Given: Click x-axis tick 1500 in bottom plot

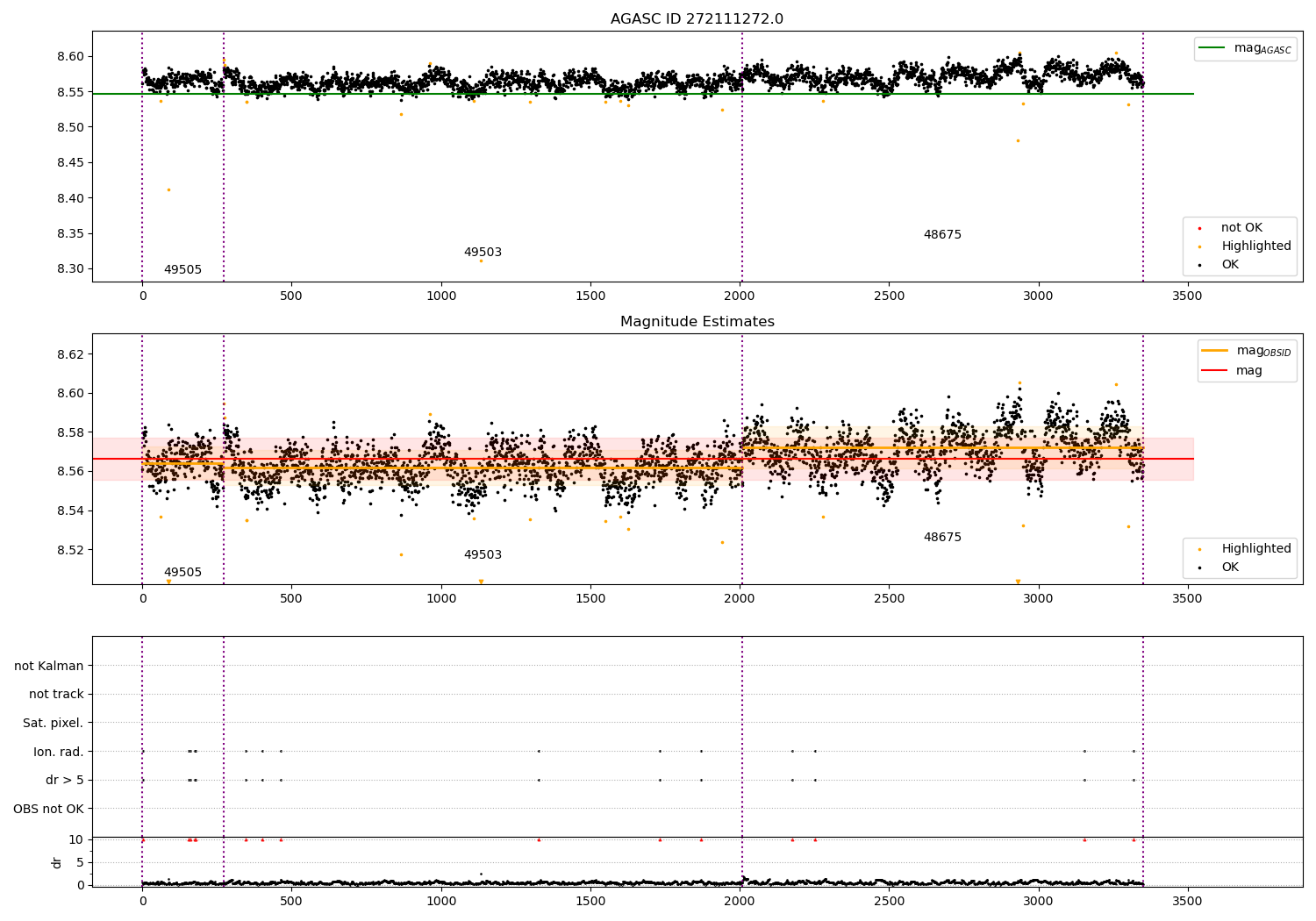Looking at the screenshot, I should click(x=590, y=902).
